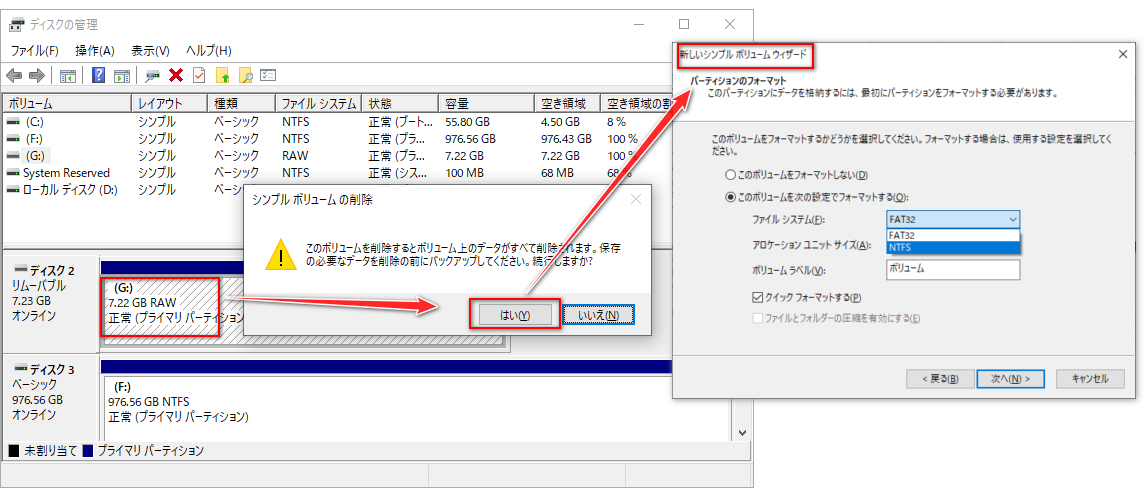
Task: Open Help with the blue question-mark icon
Action: 99,75
